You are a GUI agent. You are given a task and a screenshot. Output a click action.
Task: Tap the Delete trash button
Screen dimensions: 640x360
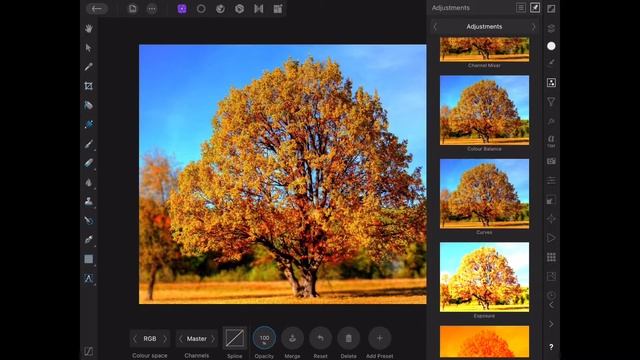[x=349, y=338]
